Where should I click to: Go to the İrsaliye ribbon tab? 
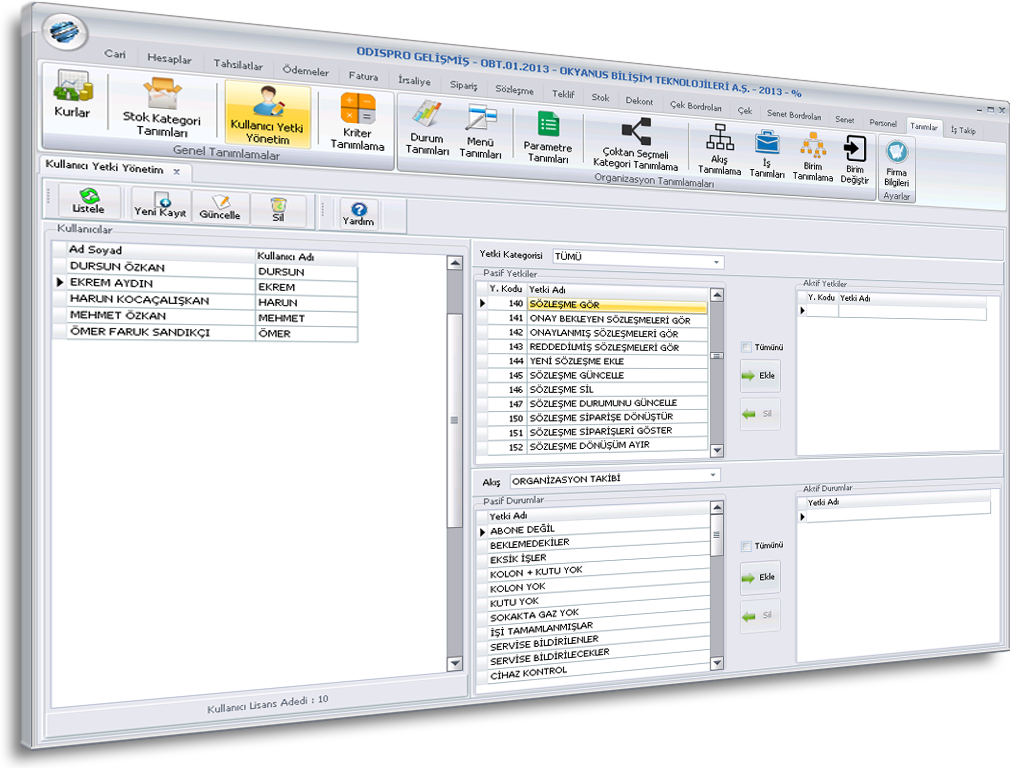click(415, 80)
